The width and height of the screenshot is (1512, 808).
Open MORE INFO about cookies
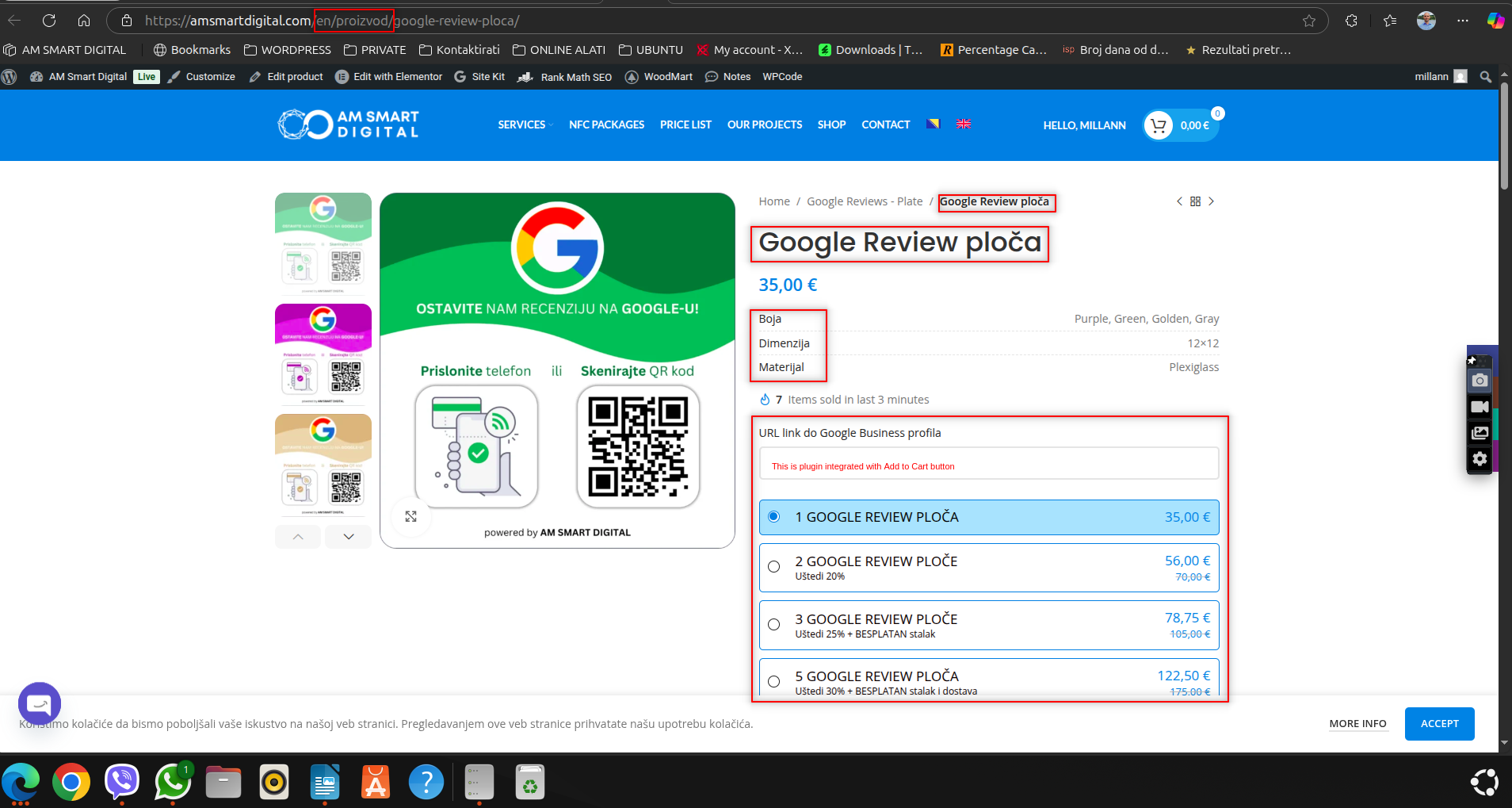tap(1357, 724)
